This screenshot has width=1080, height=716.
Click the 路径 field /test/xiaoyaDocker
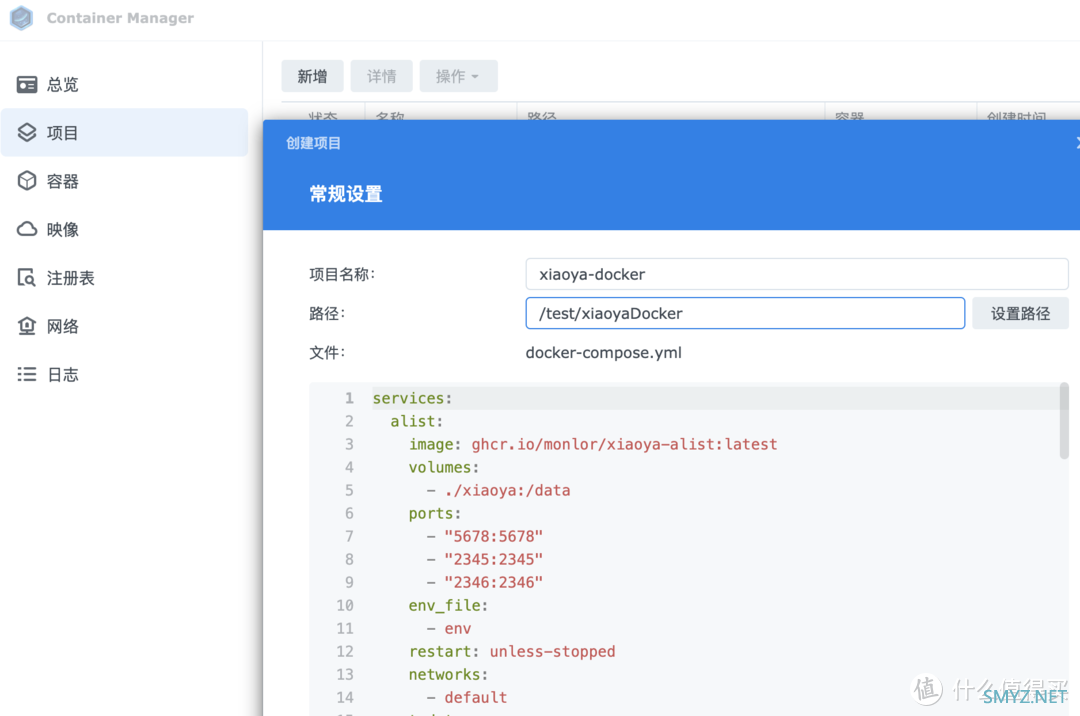745,313
